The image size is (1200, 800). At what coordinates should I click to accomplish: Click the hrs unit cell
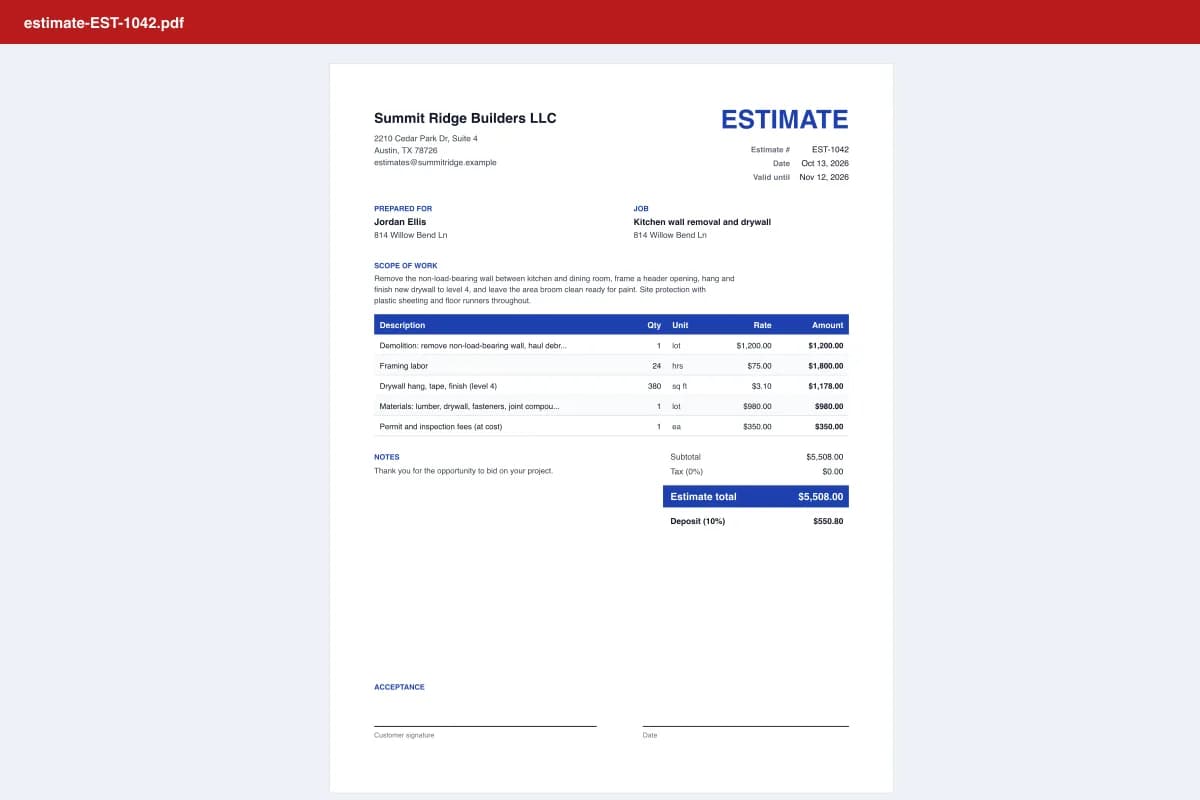(x=678, y=366)
